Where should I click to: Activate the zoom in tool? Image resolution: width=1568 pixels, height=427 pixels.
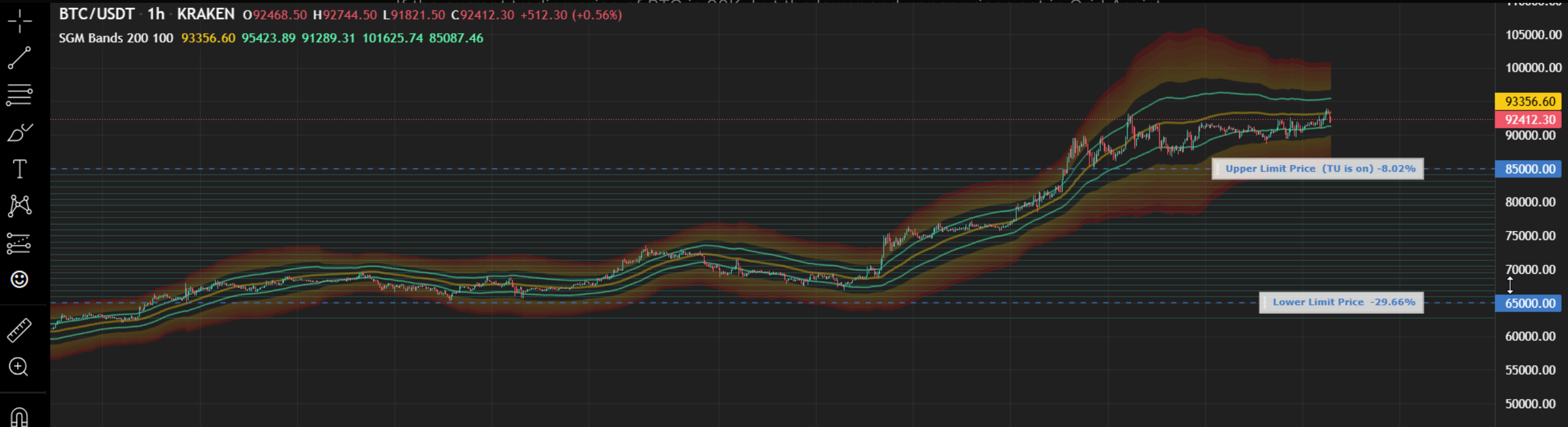pos(19,367)
